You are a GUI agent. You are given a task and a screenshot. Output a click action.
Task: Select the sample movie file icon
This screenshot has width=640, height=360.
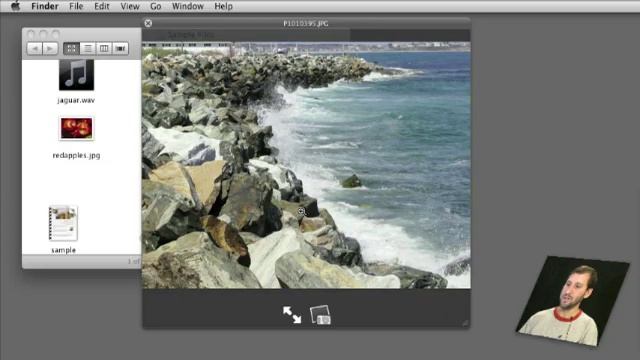[63, 223]
